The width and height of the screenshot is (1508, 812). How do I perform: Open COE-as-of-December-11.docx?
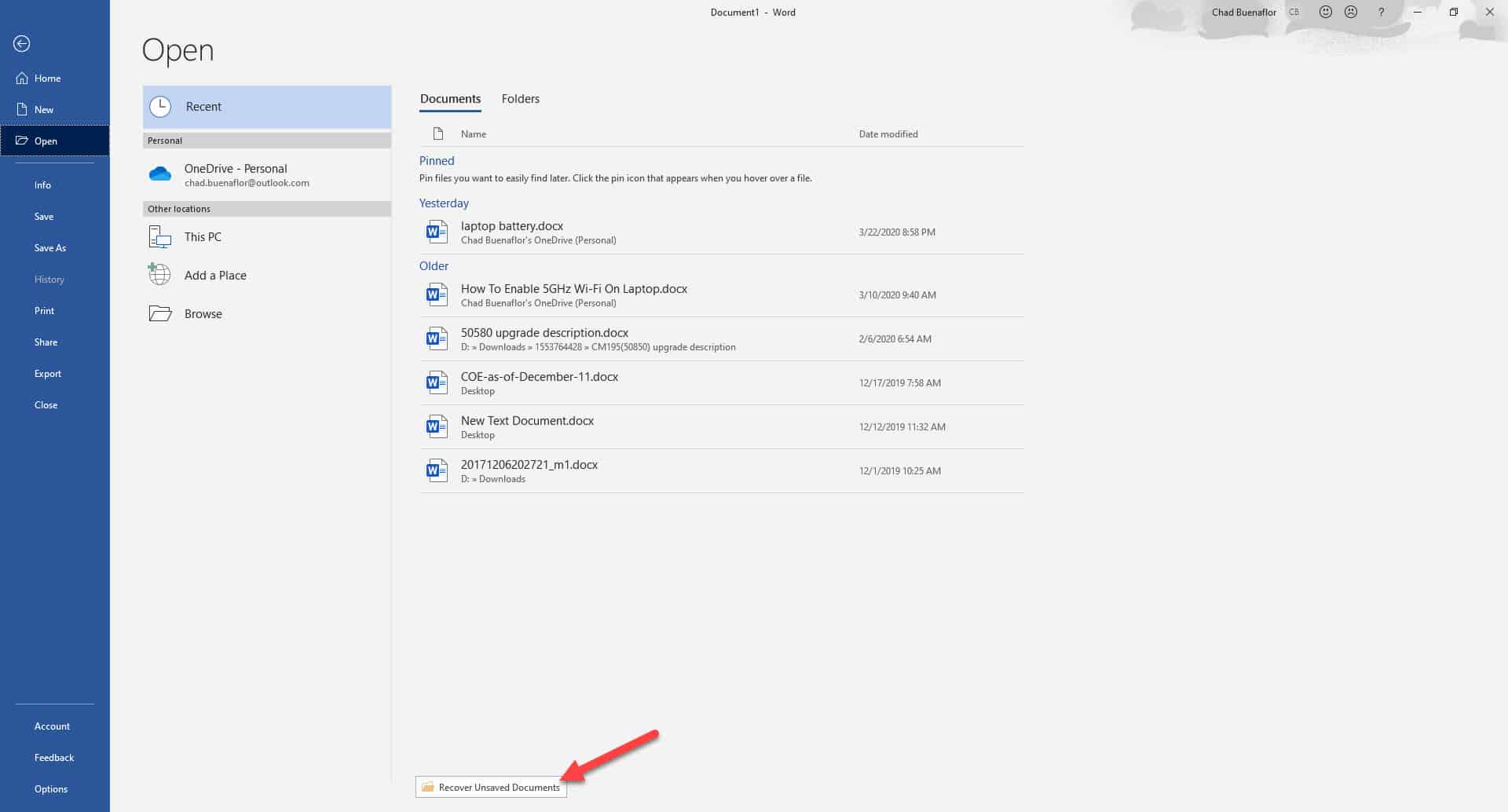tap(722, 382)
